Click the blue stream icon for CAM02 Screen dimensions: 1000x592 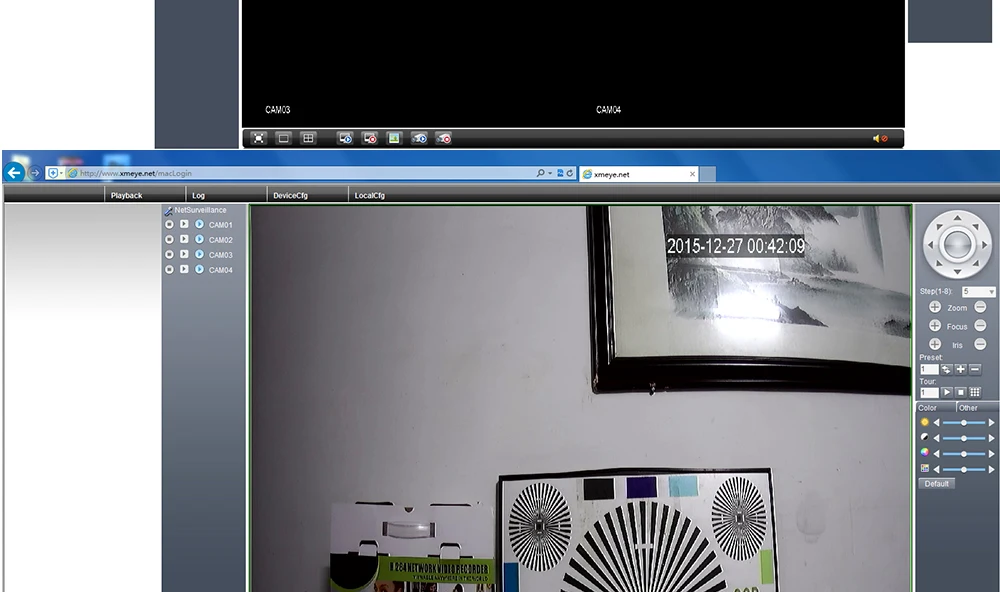click(x=199, y=239)
